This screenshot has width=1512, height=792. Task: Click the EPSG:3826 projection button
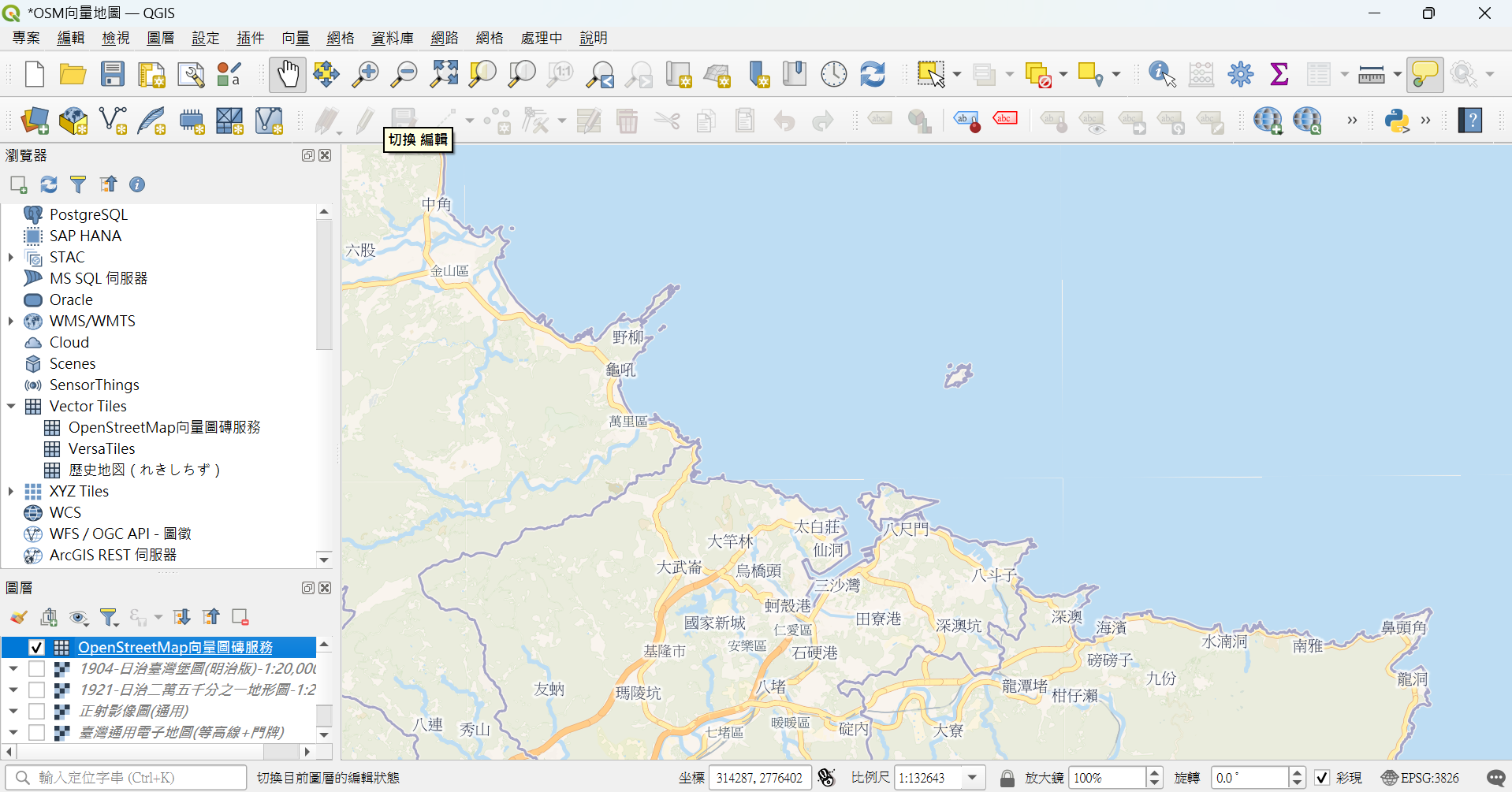click(x=1420, y=778)
